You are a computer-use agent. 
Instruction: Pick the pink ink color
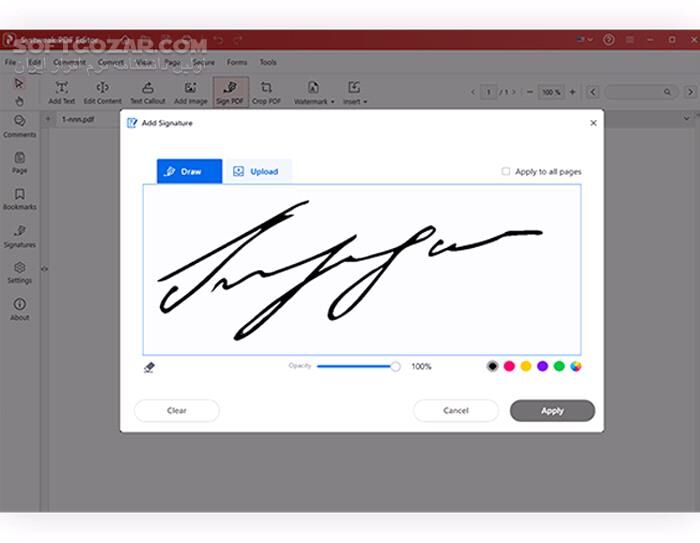(509, 366)
